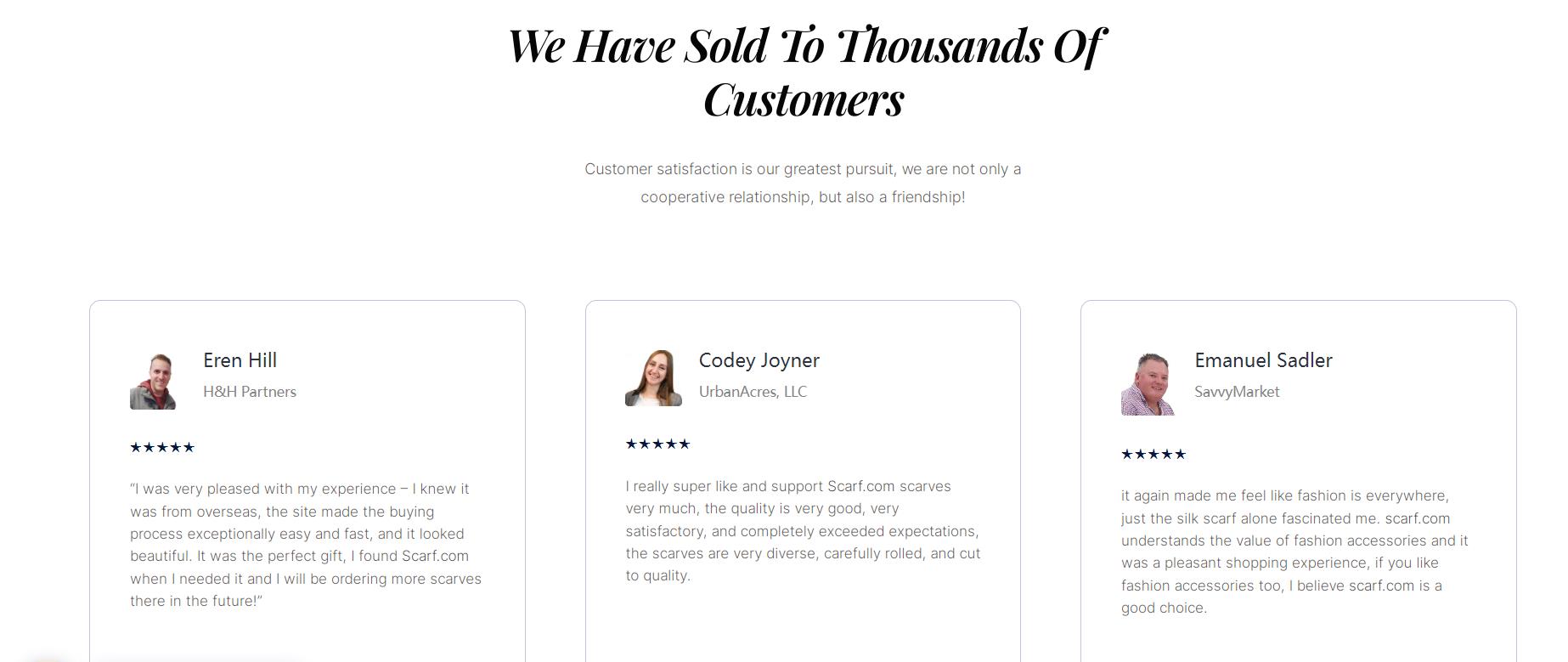
Task: Click the H&H Partners company label
Action: point(250,392)
